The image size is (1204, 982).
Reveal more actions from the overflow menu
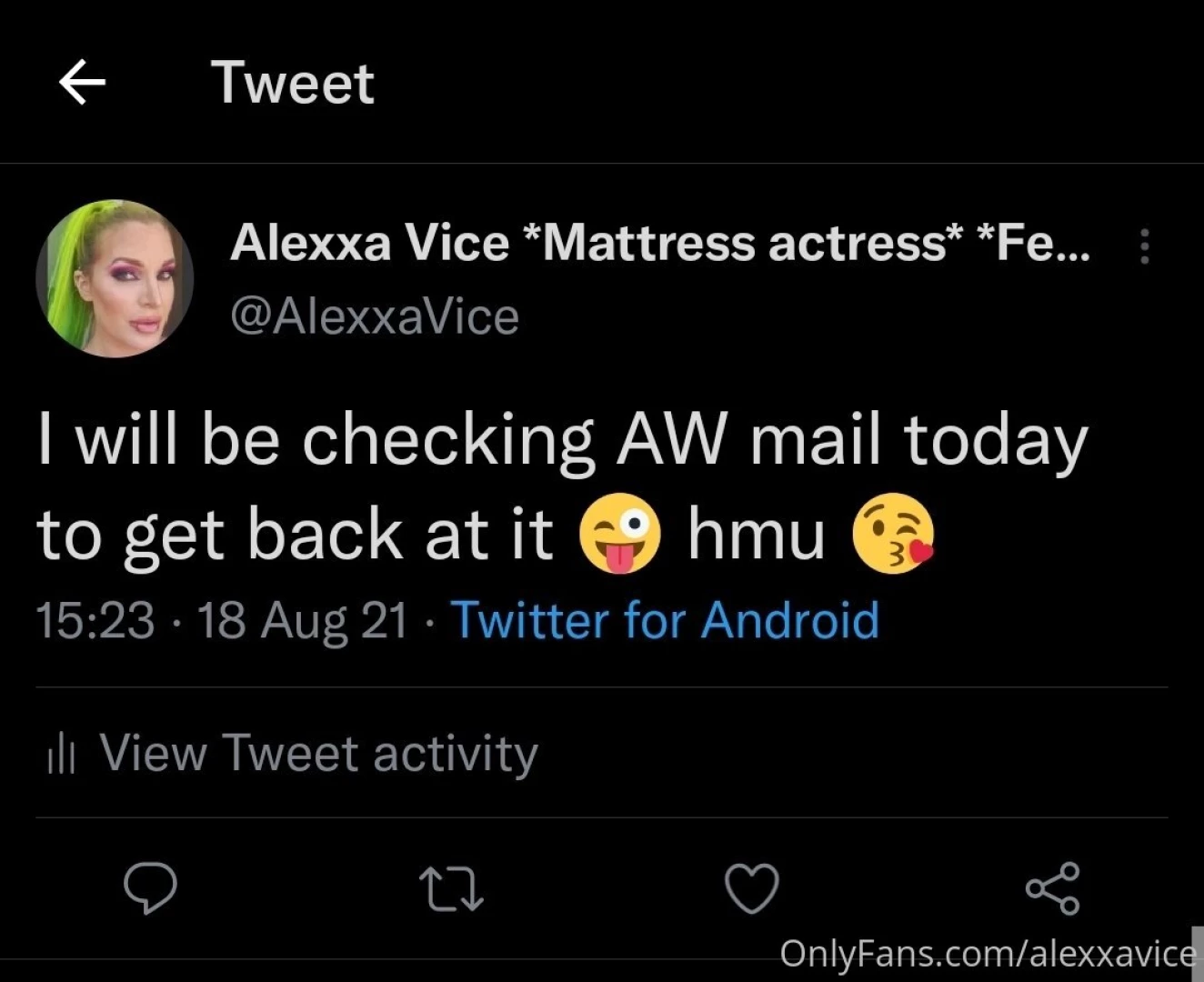click(x=1144, y=245)
